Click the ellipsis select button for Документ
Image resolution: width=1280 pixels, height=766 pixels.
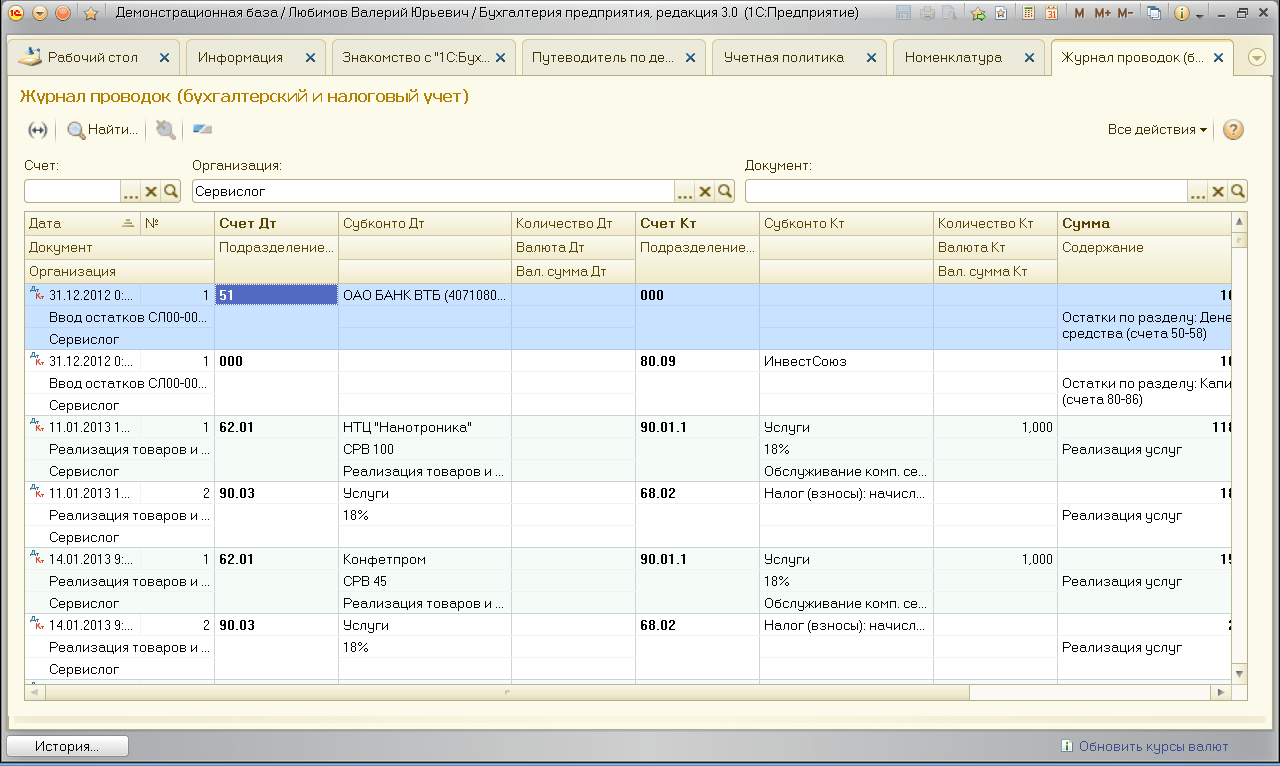coord(1198,192)
